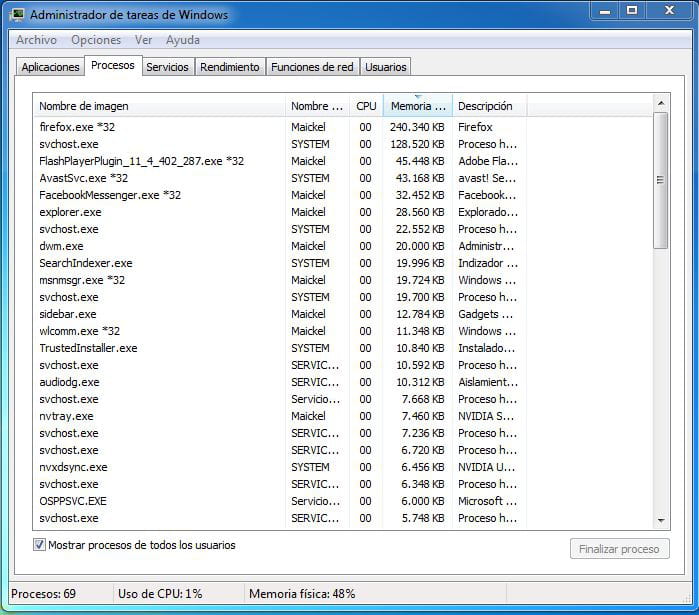Select the FlashPlayerPlugin_11_4_402_287.exe process
The image size is (699, 615).
tap(280, 161)
